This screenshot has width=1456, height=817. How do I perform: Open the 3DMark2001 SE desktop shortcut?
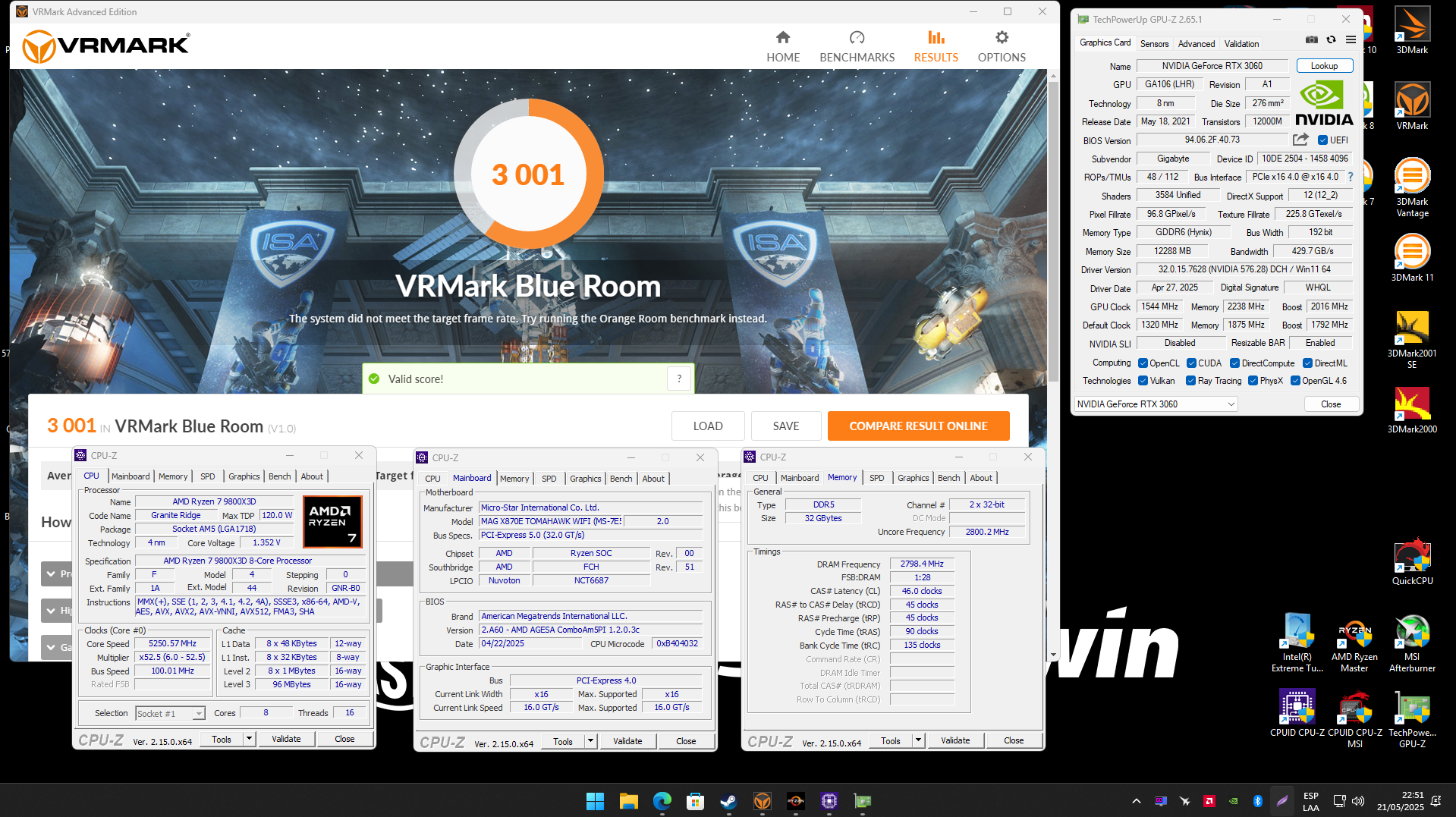click(1412, 339)
